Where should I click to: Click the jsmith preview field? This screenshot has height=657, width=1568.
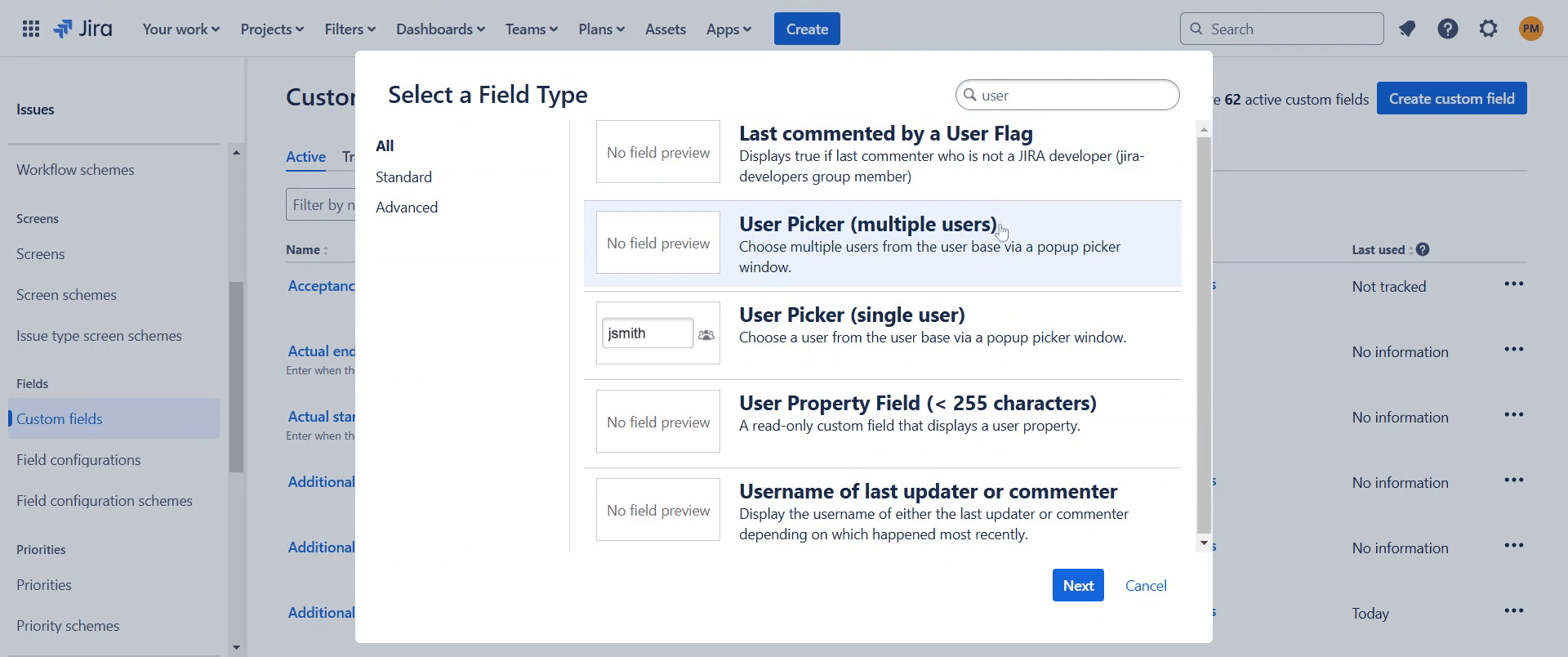pyautogui.click(x=648, y=333)
